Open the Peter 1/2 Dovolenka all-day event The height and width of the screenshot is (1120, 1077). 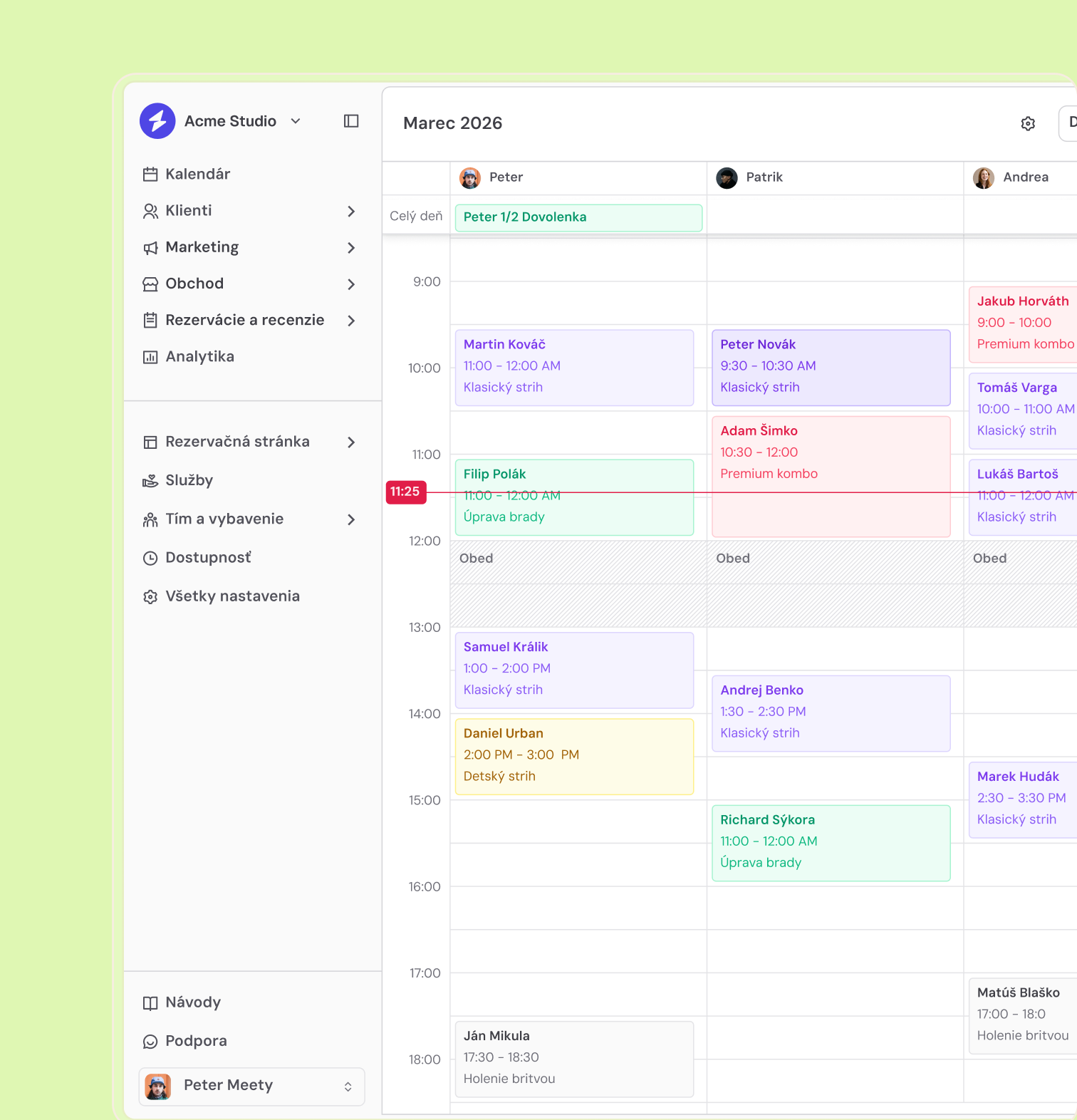(578, 217)
